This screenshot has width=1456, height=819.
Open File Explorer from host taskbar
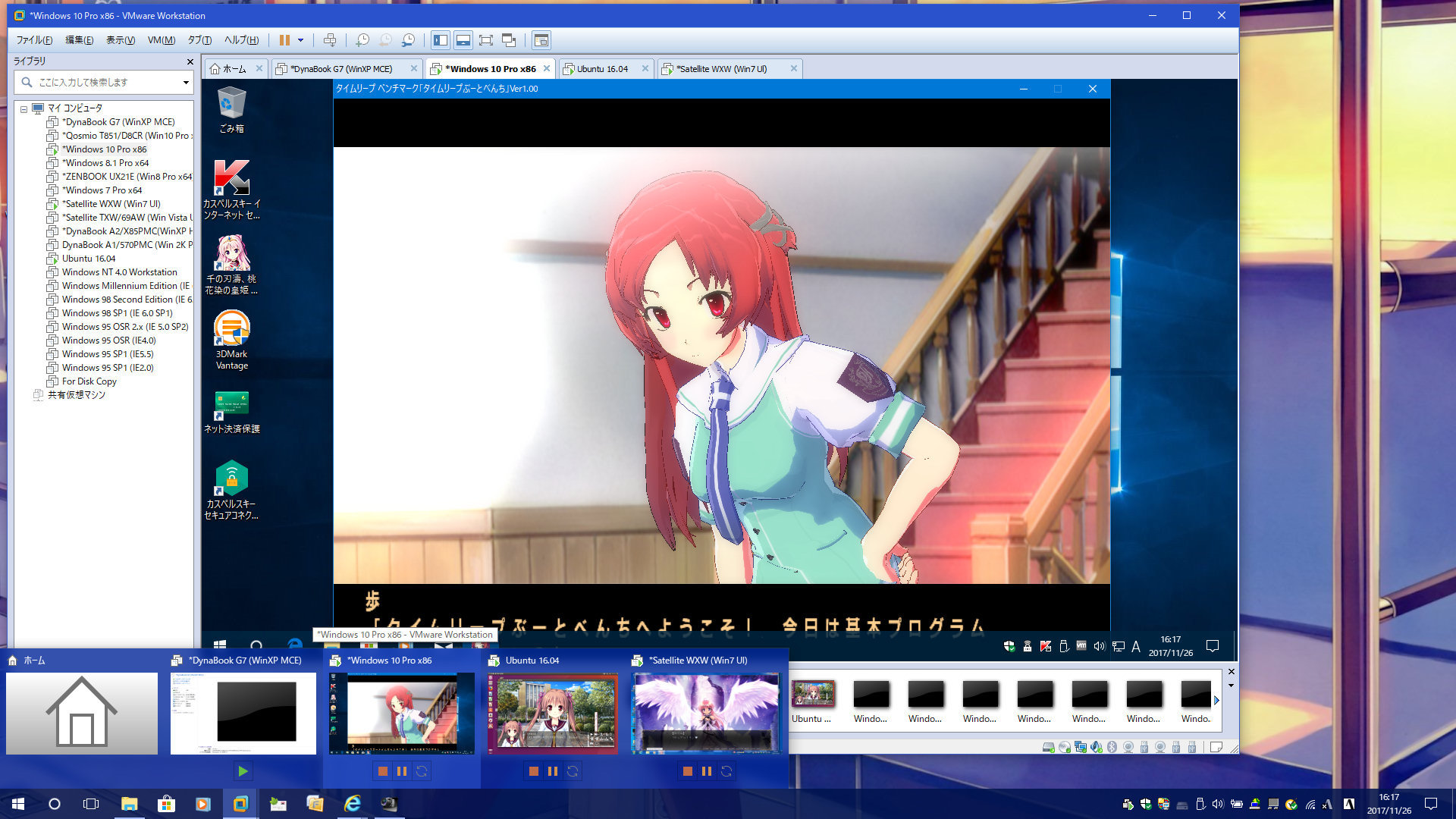(130, 804)
